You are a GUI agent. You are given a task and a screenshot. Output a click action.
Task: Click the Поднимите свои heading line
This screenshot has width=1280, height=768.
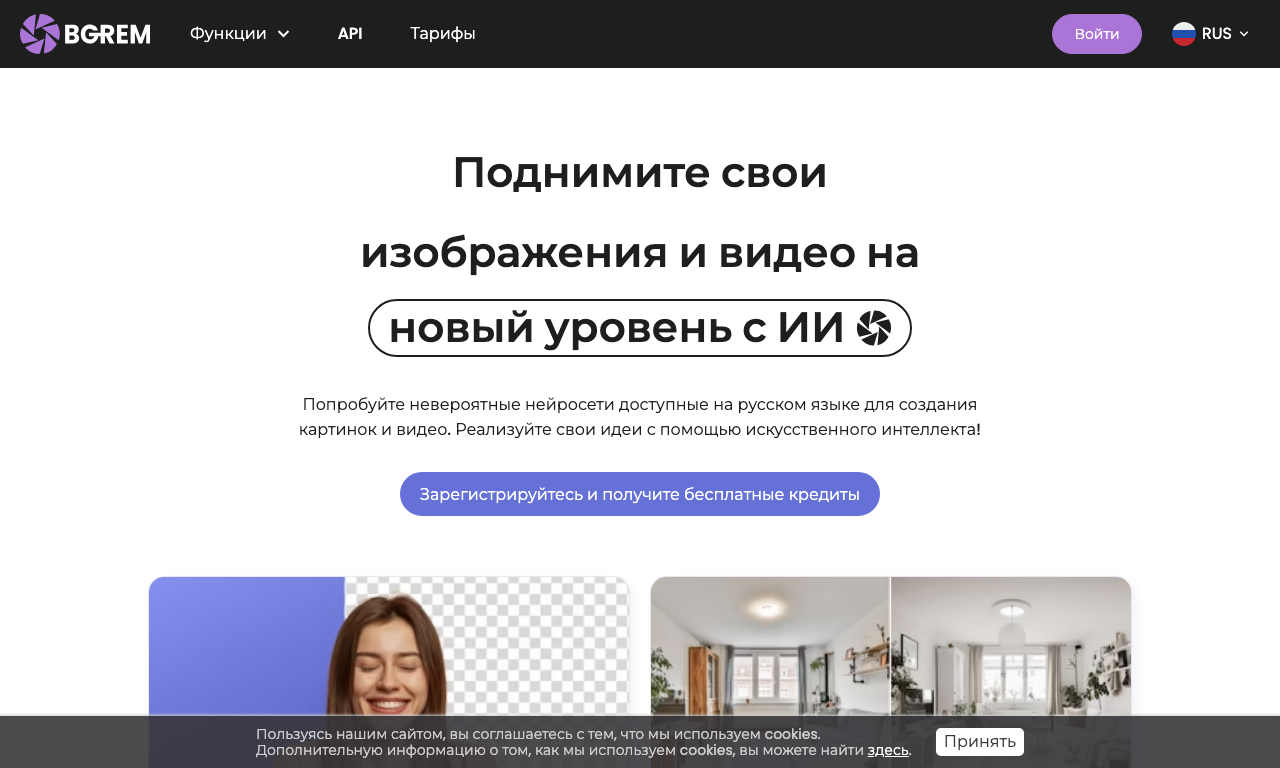click(x=640, y=172)
